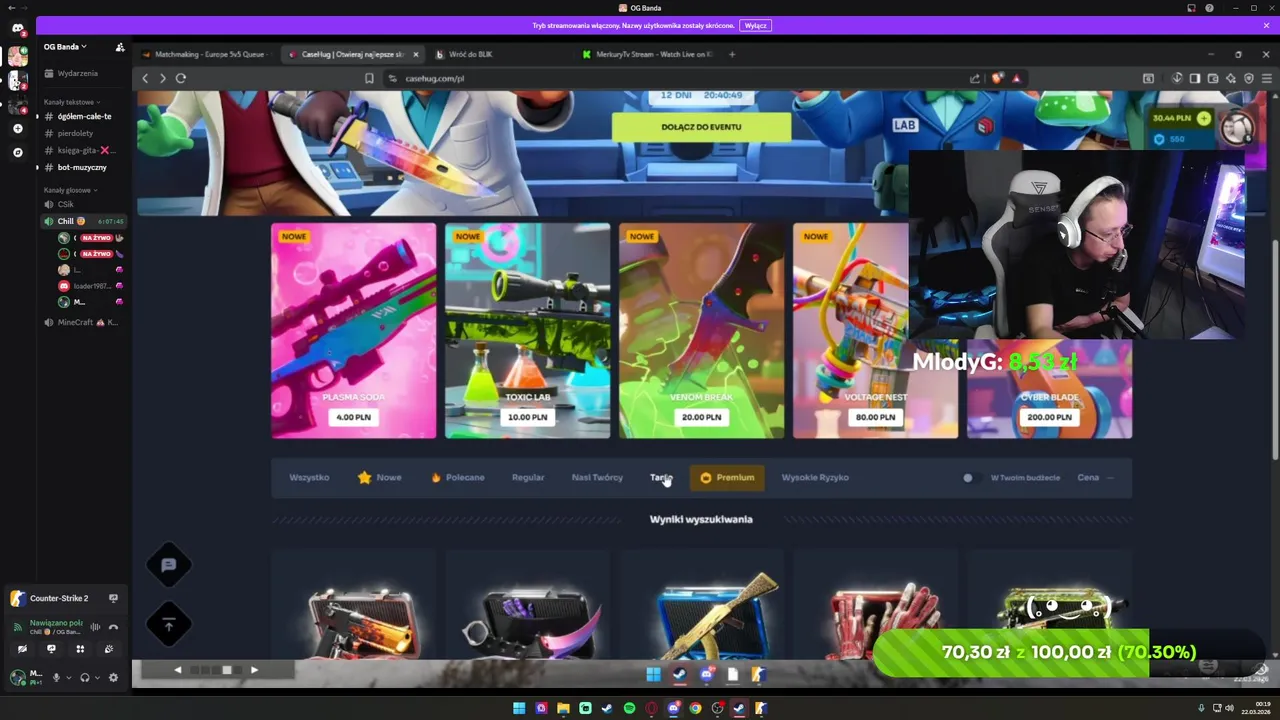This screenshot has width=1280, height=720.
Task: Select the Regular filter tab
Action: click(528, 477)
